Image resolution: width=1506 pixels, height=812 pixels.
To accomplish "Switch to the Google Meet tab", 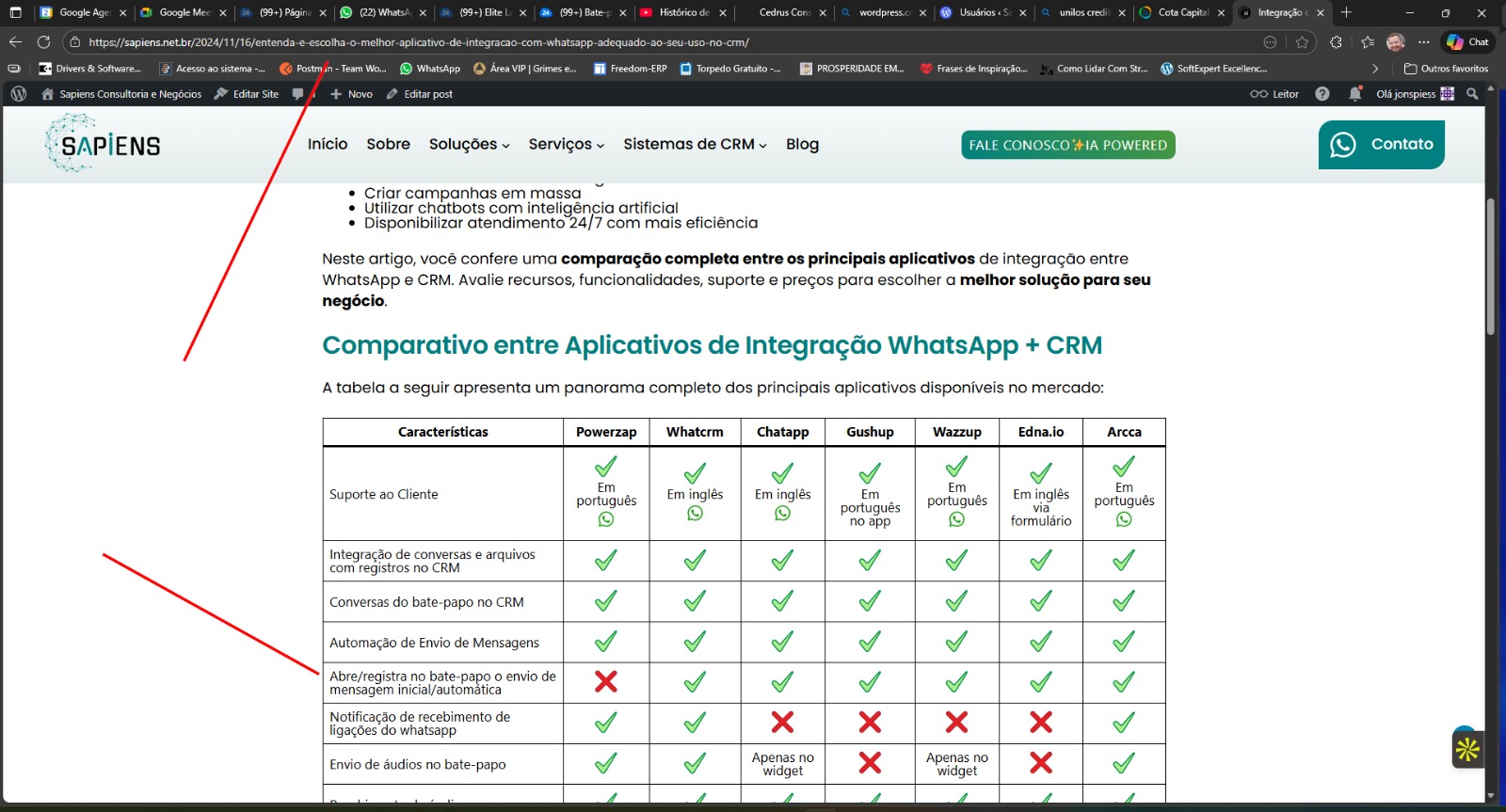I will (183, 13).
